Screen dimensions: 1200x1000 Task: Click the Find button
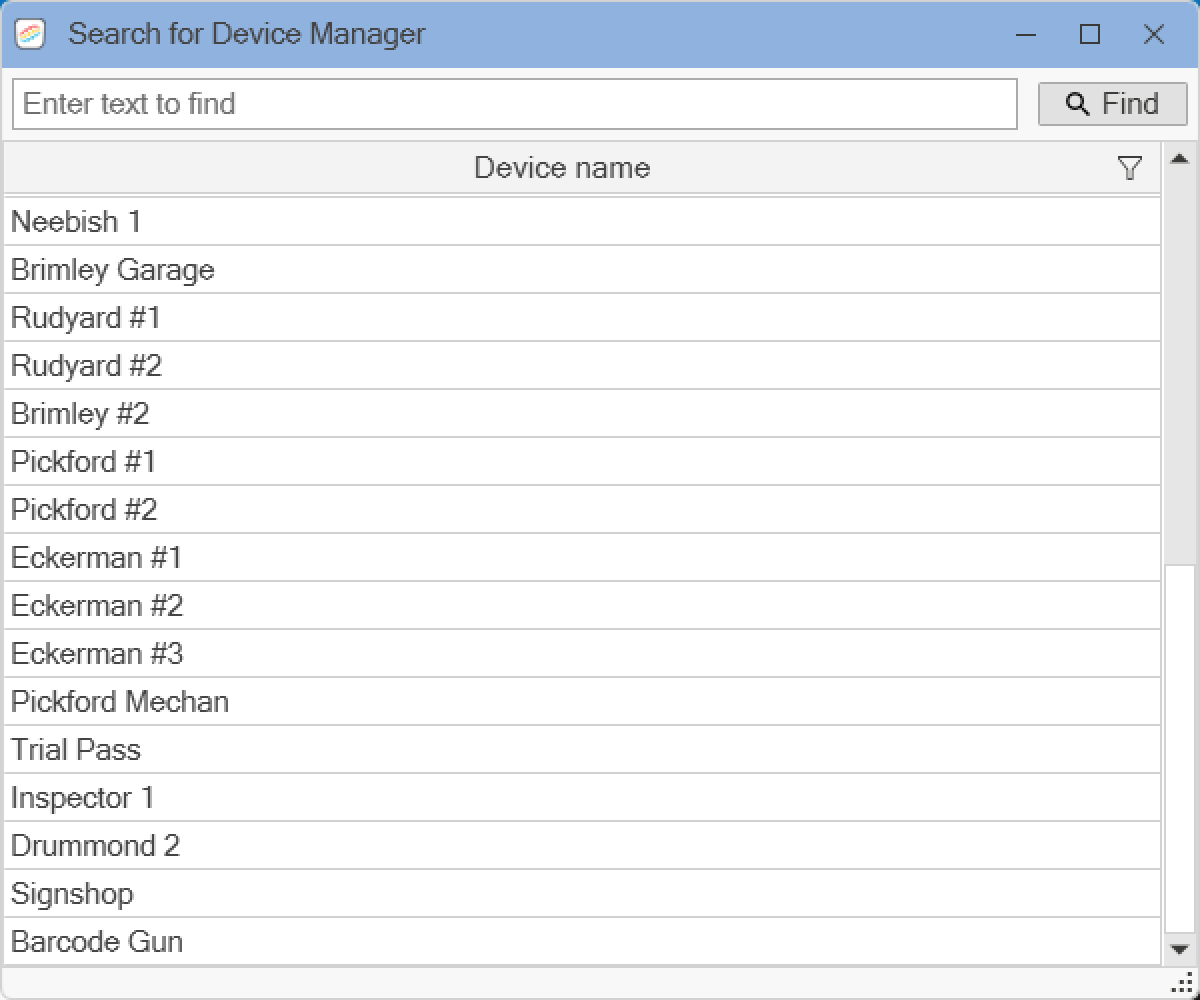click(x=1112, y=104)
